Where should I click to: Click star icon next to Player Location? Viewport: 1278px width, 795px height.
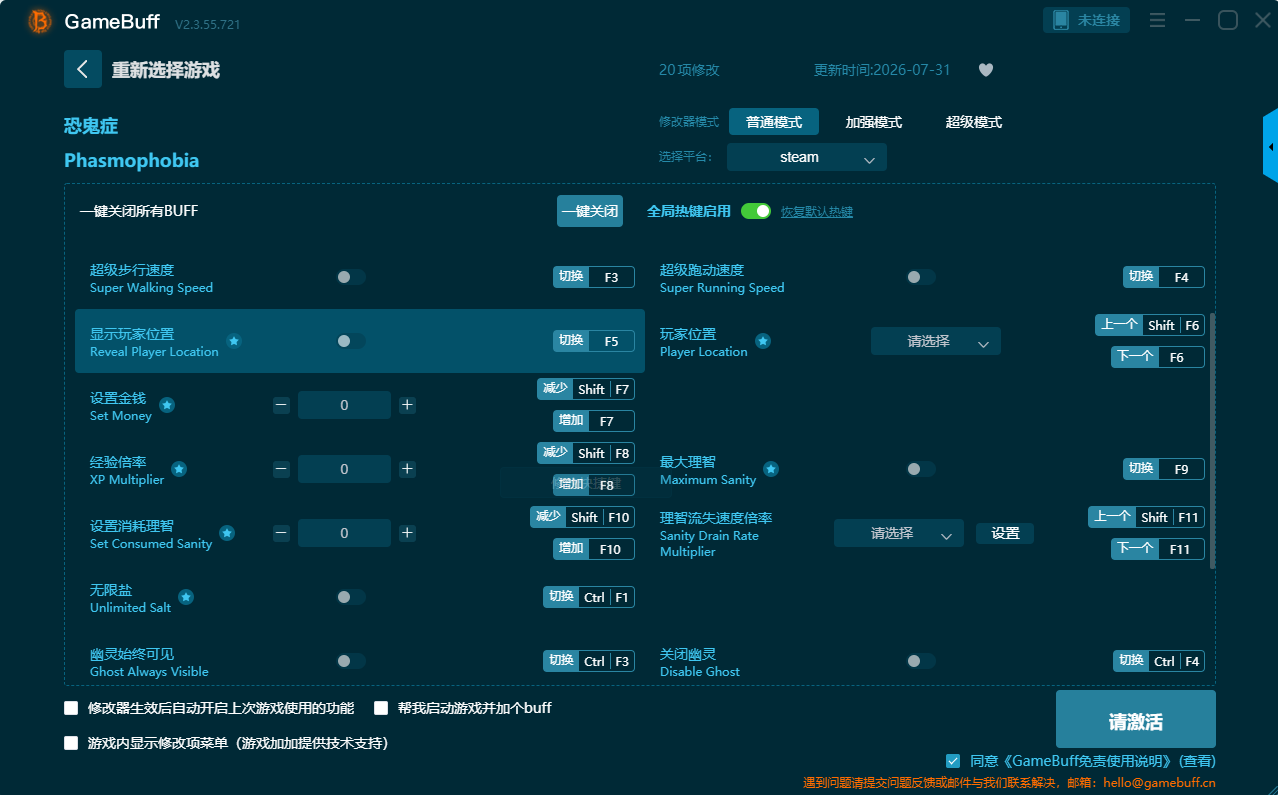(763, 341)
